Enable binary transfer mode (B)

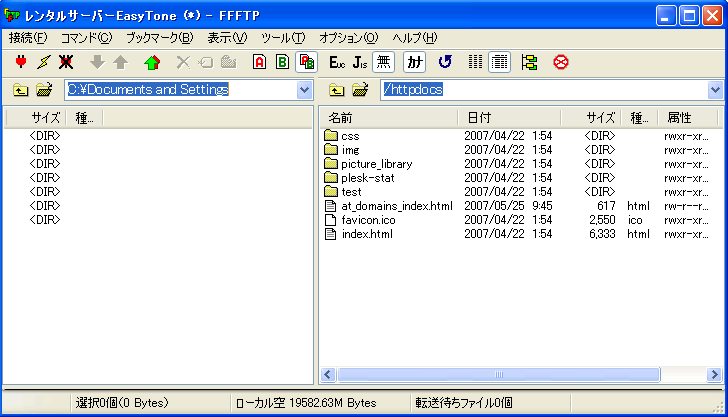pos(282,62)
